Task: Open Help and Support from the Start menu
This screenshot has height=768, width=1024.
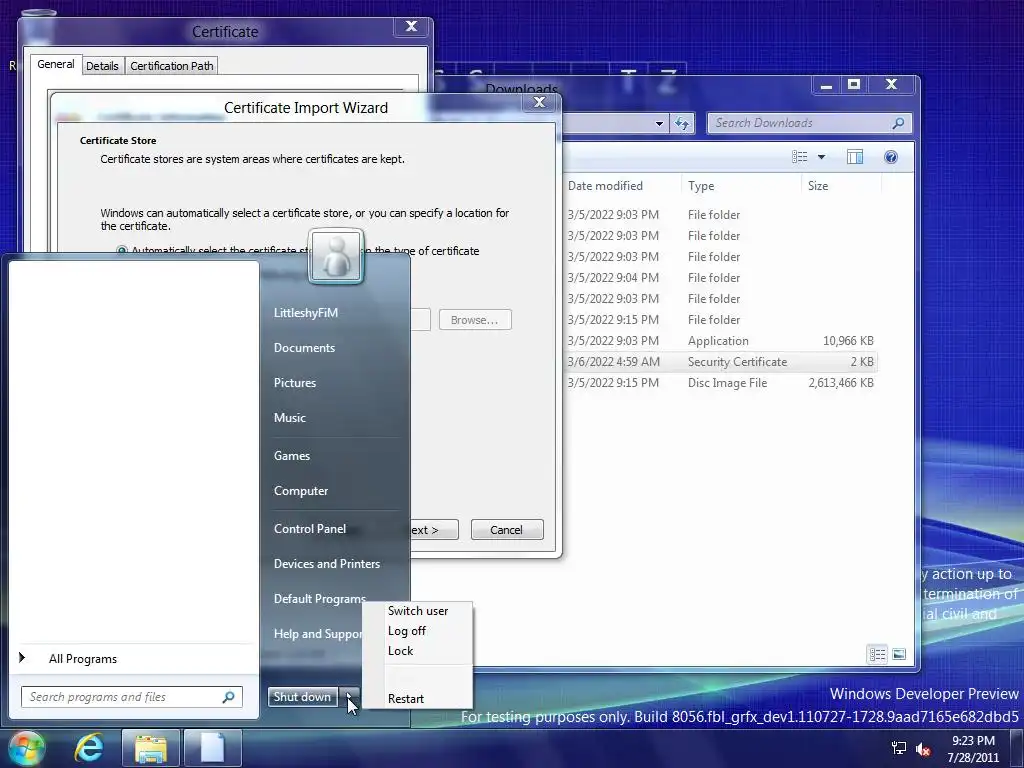Action: pyautogui.click(x=317, y=633)
